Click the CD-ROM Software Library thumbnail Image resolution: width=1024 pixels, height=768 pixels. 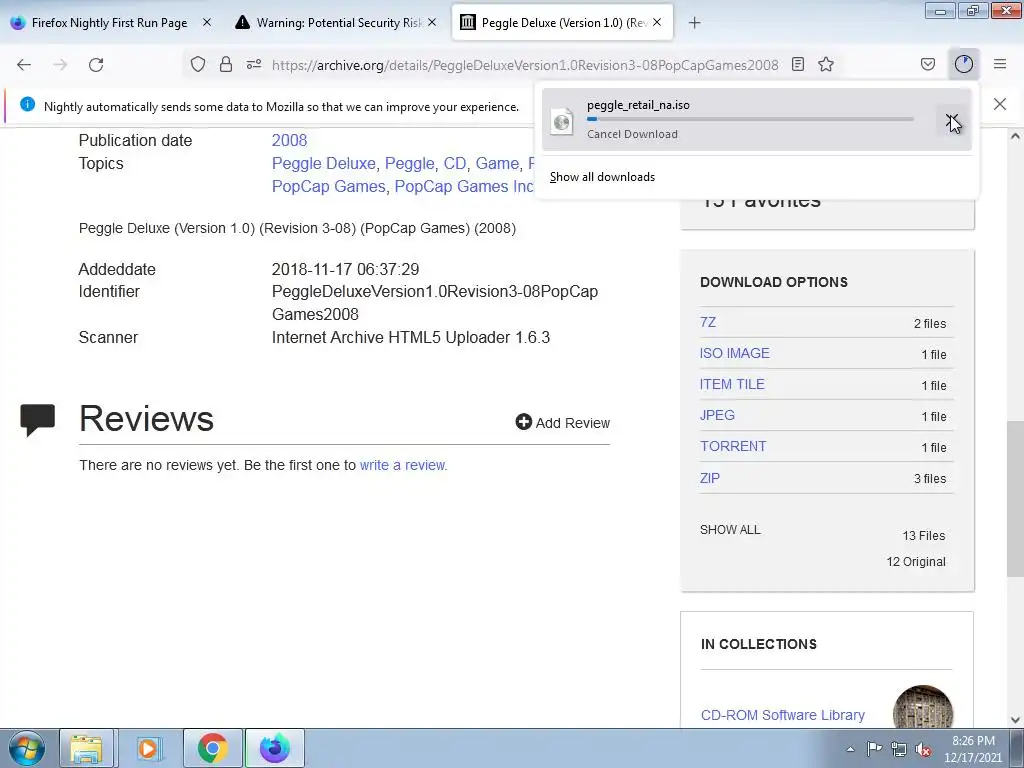click(x=923, y=707)
